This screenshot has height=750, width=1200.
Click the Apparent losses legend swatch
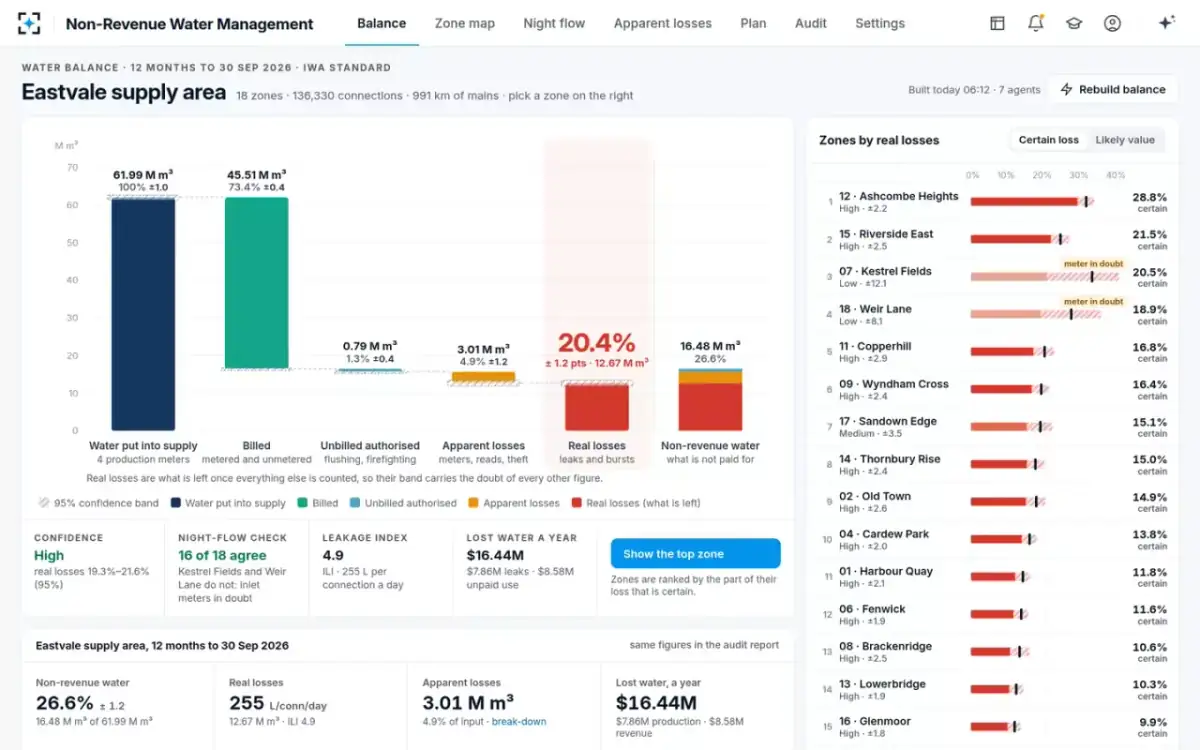coord(473,503)
